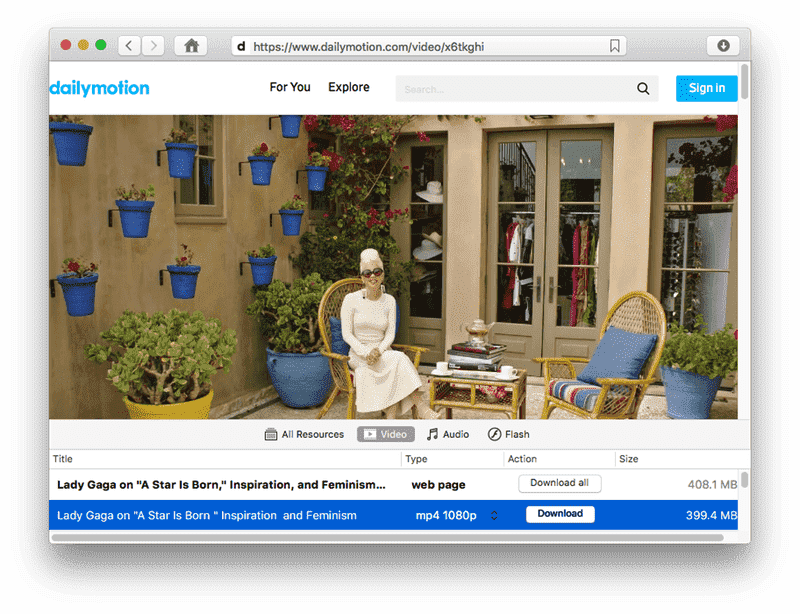800x614 pixels.
Task: Sort the list by the Size column header
Action: pyautogui.click(x=678, y=460)
